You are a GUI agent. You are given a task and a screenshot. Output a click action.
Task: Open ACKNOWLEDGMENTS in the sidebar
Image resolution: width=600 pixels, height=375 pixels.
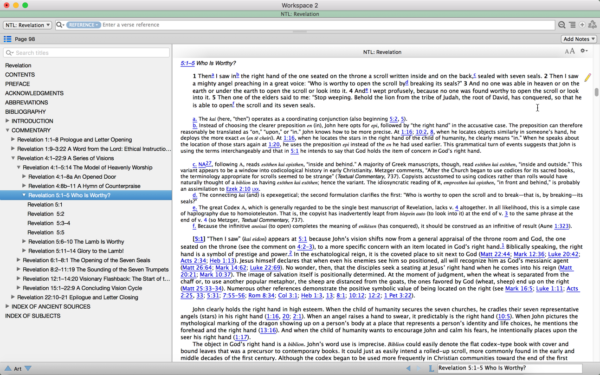pos(34,93)
